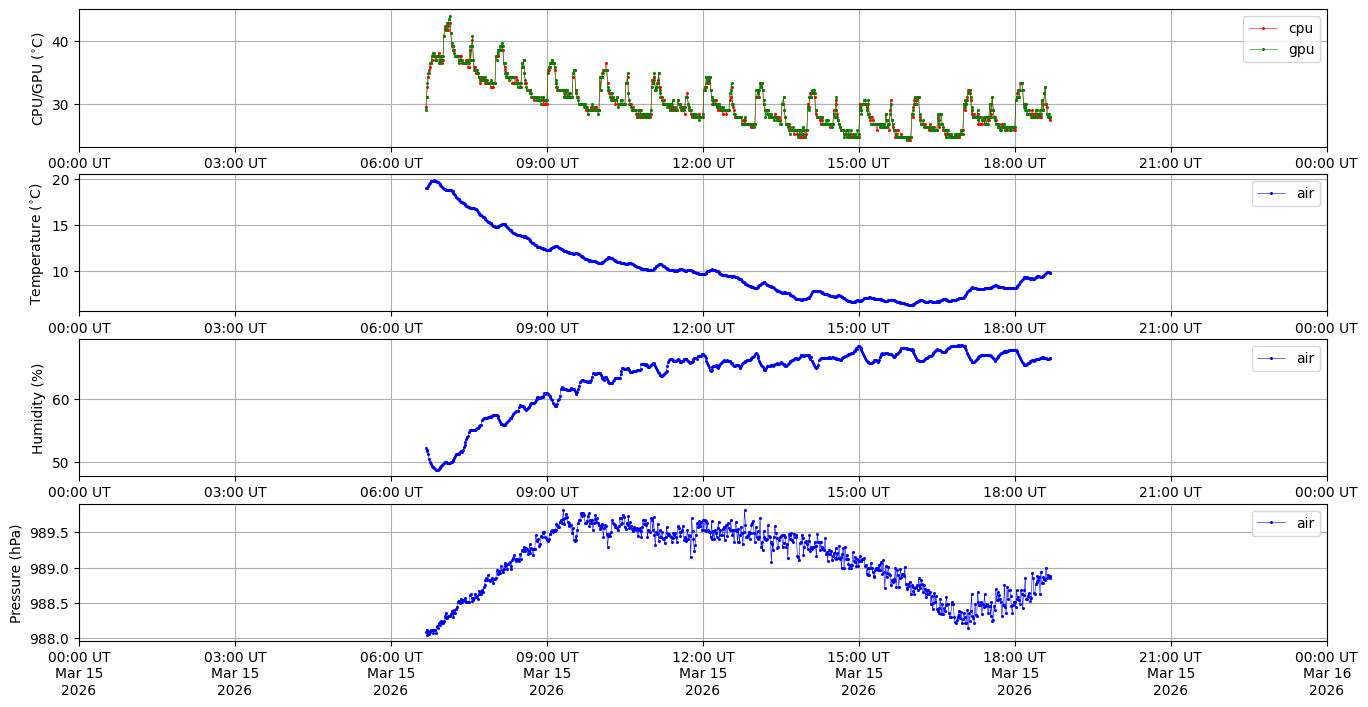Viewport: 1368px width, 707px height.
Task: Select the Temperature (°C) y-axis label
Action: click(38, 243)
